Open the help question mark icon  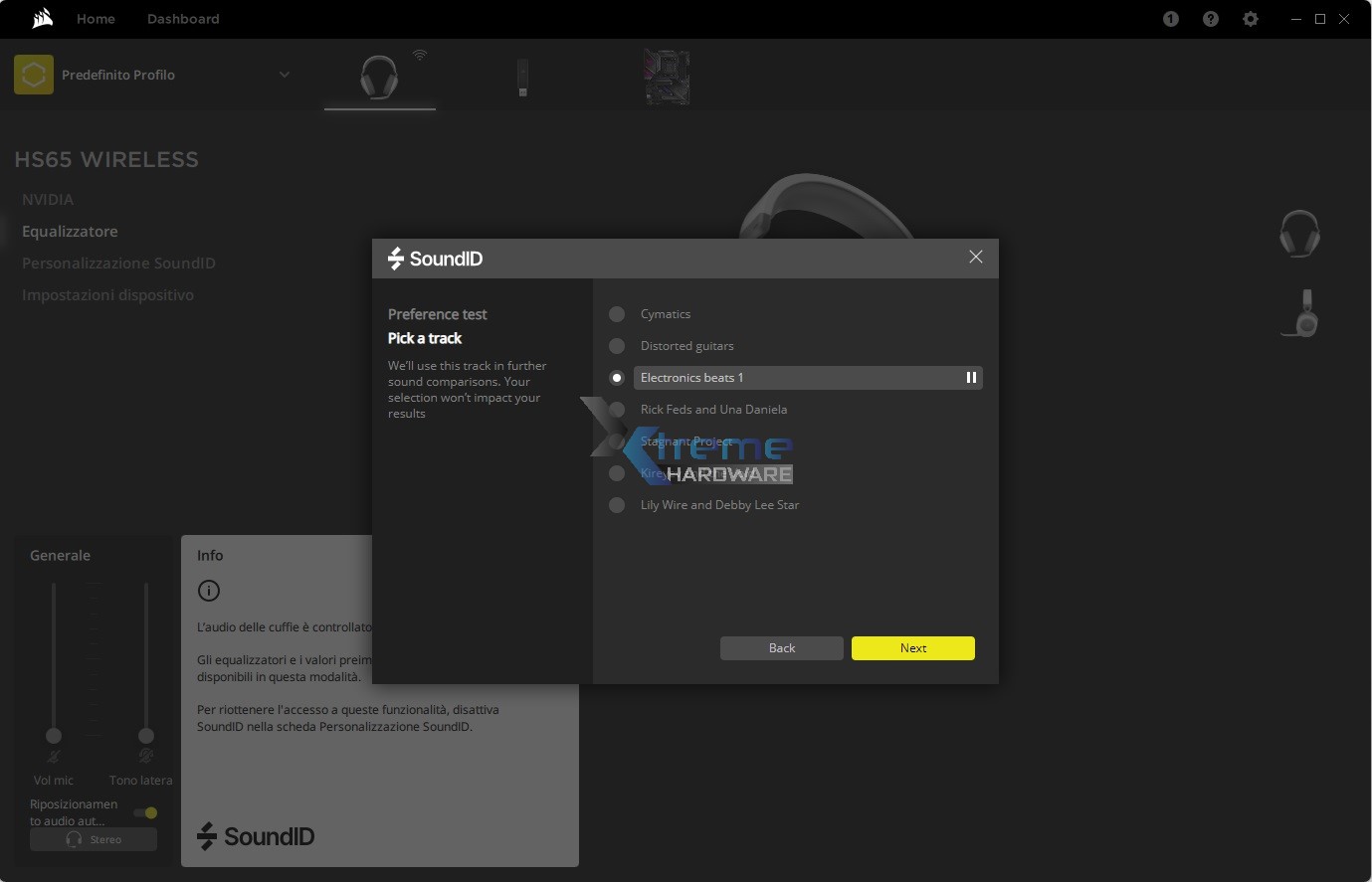pyautogui.click(x=1211, y=19)
